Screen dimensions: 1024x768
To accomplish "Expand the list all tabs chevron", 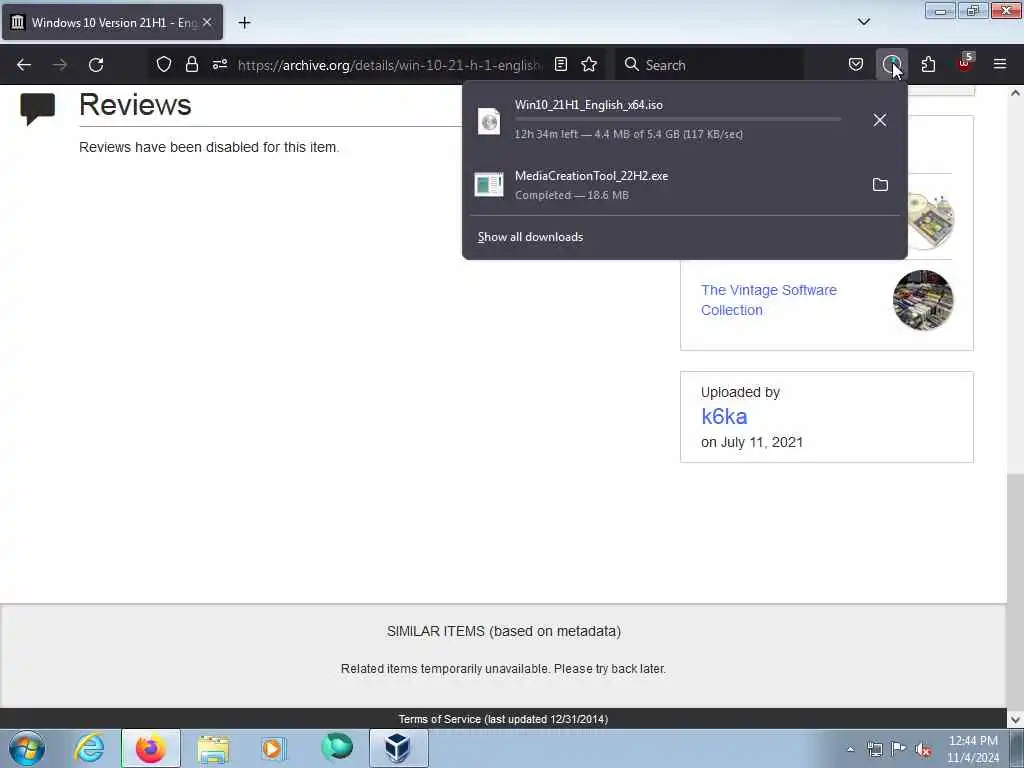I will pyautogui.click(x=863, y=22).
